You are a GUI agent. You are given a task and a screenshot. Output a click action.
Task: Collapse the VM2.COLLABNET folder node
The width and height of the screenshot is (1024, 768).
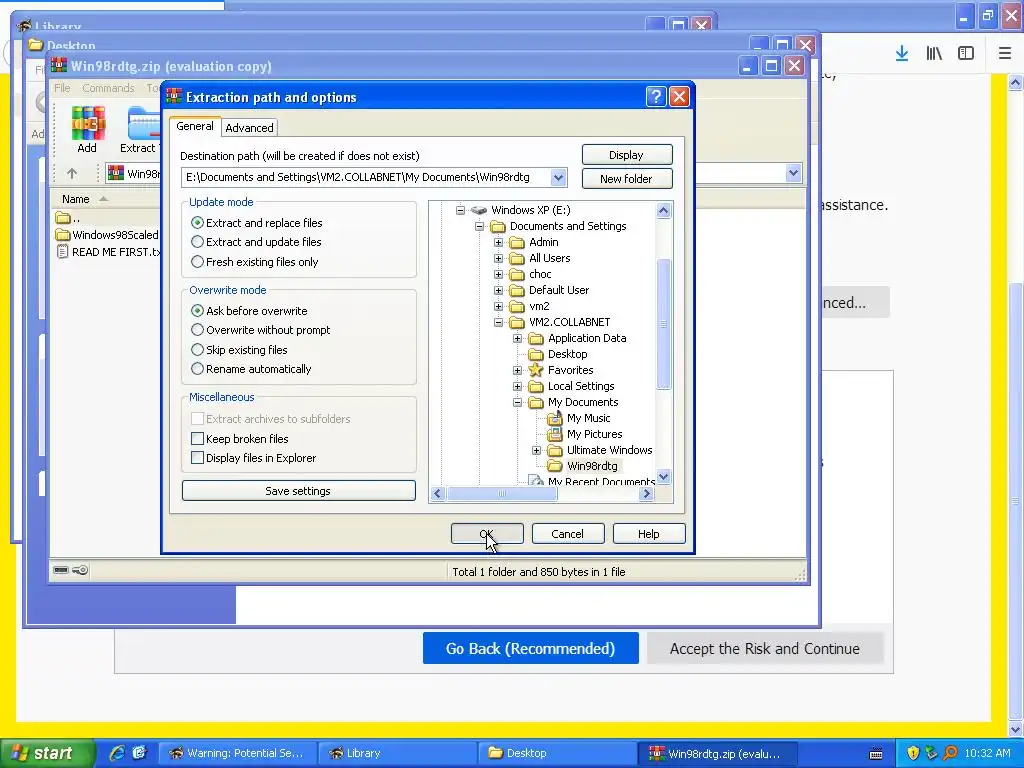(498, 322)
